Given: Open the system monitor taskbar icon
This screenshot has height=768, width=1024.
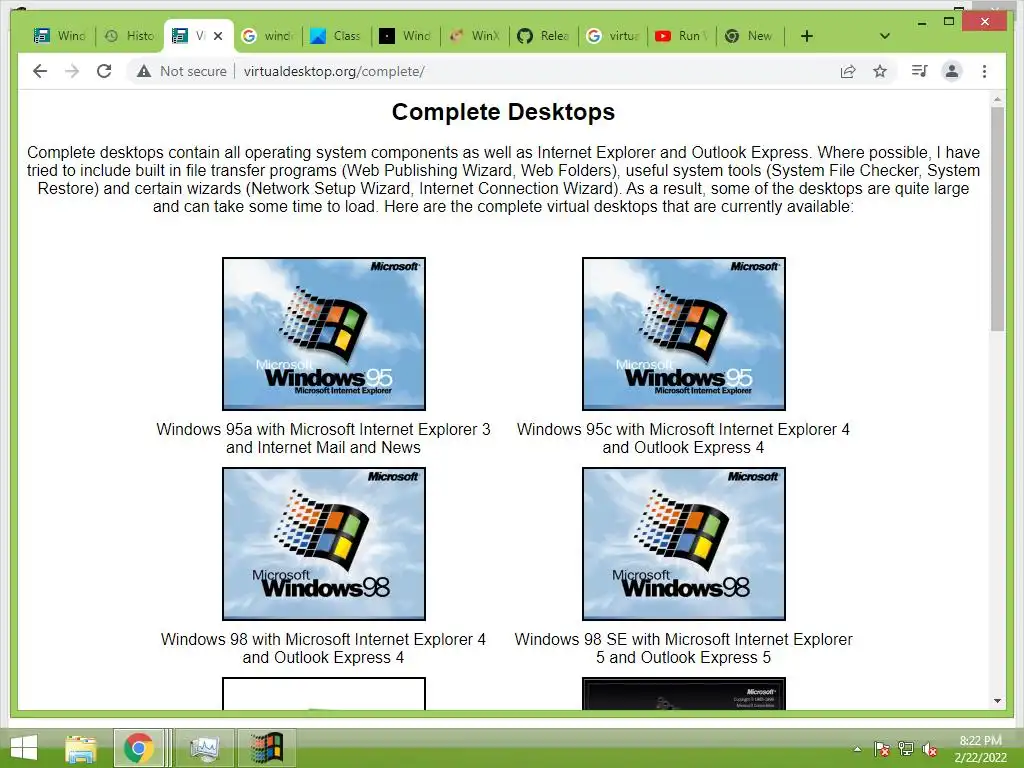Looking at the screenshot, I should coord(205,748).
